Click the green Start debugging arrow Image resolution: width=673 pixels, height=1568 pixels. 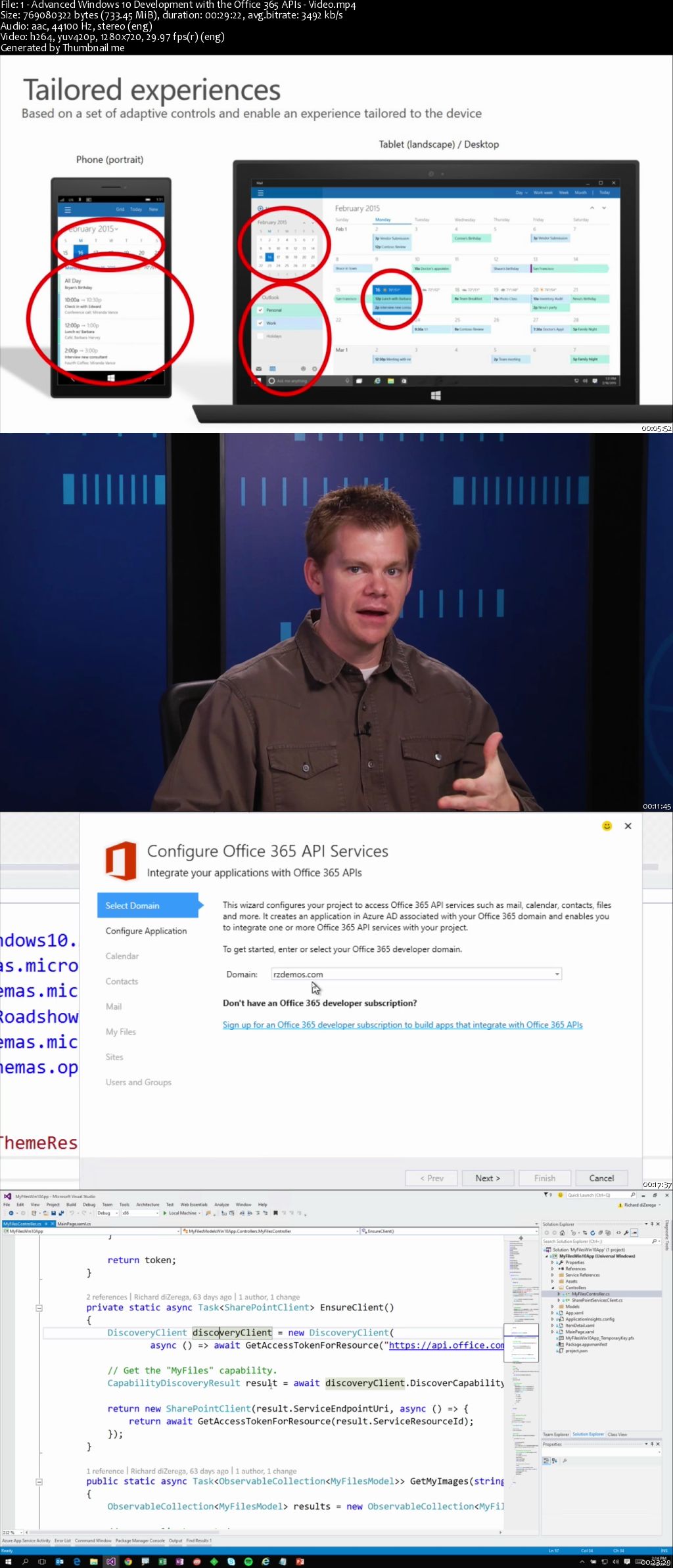[165, 1213]
